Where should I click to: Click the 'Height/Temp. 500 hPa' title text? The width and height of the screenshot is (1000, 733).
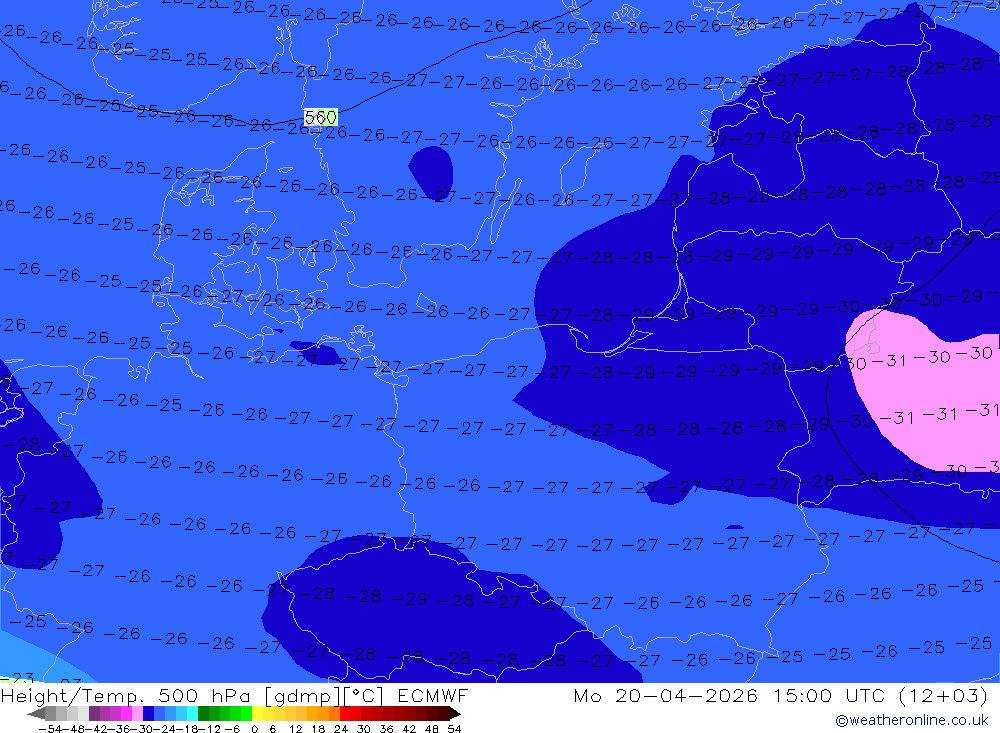pyautogui.click(x=128, y=695)
